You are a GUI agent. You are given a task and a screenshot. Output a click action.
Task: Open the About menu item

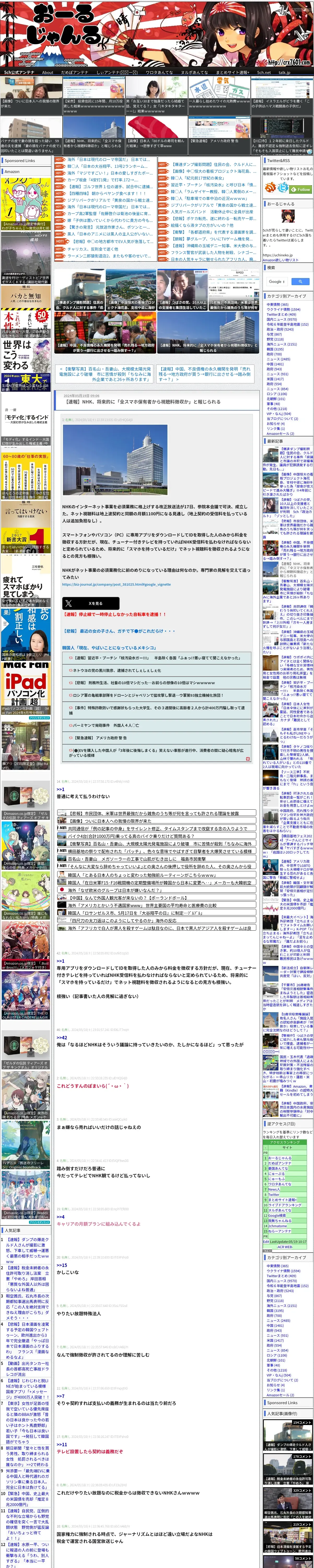pos(48,72)
